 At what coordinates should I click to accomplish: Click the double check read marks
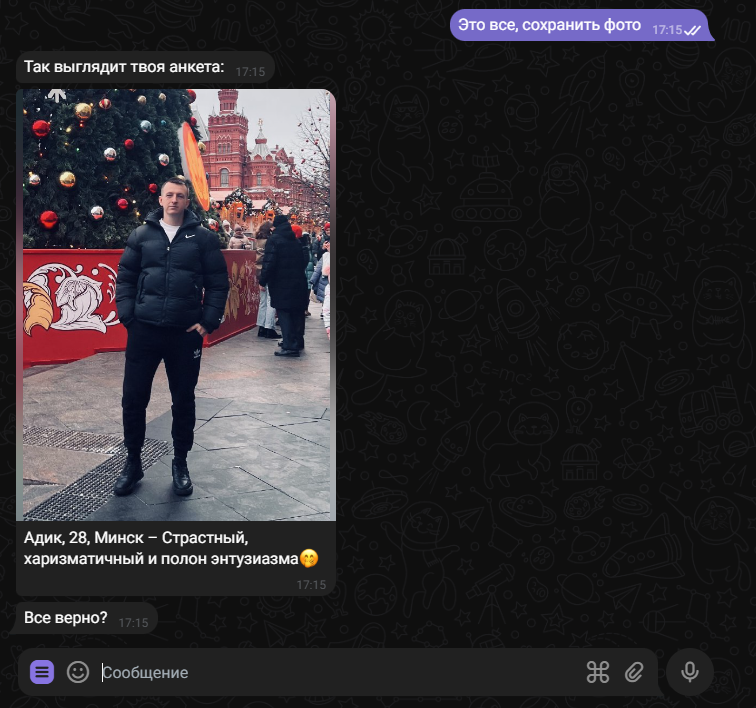(692, 30)
